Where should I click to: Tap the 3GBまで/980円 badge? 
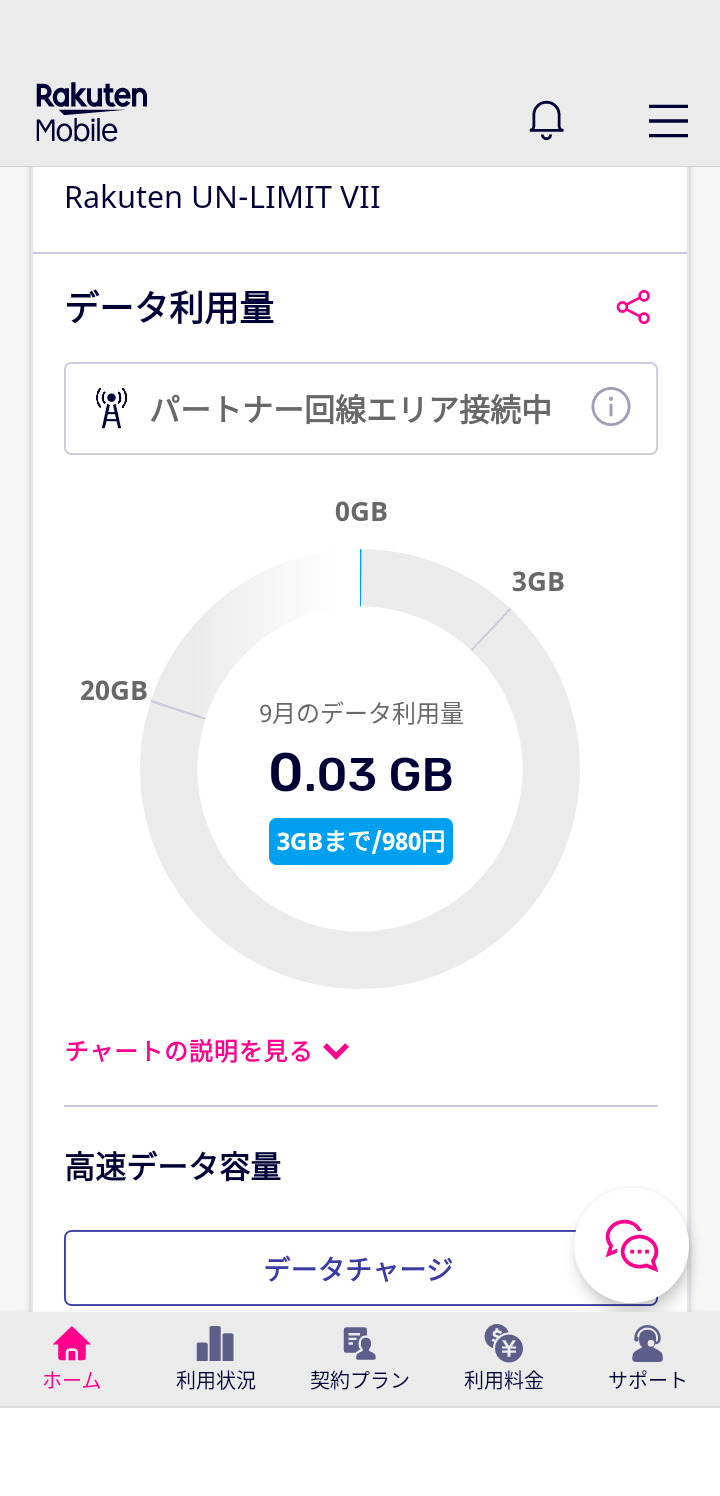[360, 841]
